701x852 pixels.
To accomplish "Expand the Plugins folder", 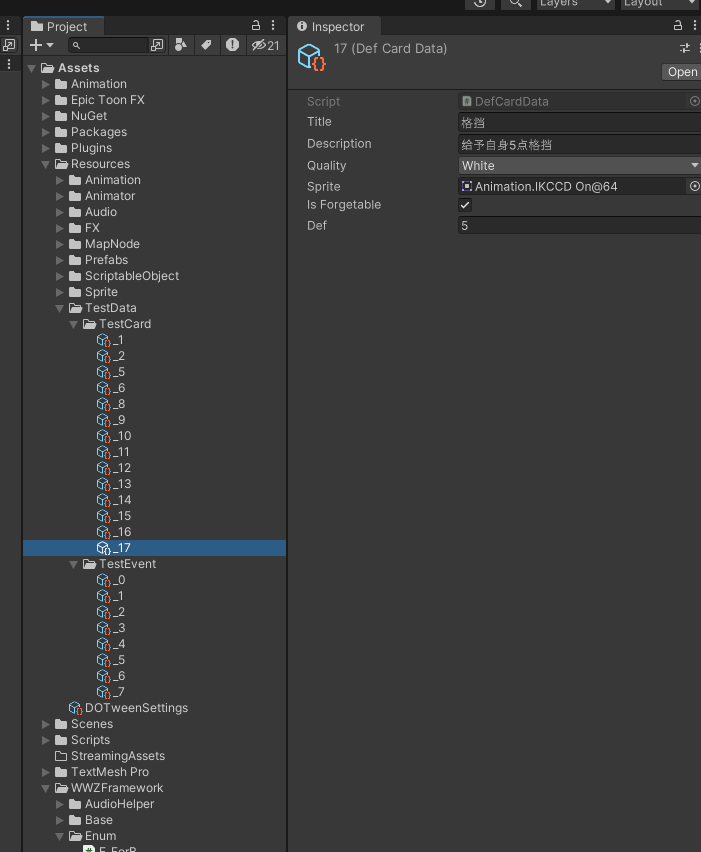I will [46, 148].
